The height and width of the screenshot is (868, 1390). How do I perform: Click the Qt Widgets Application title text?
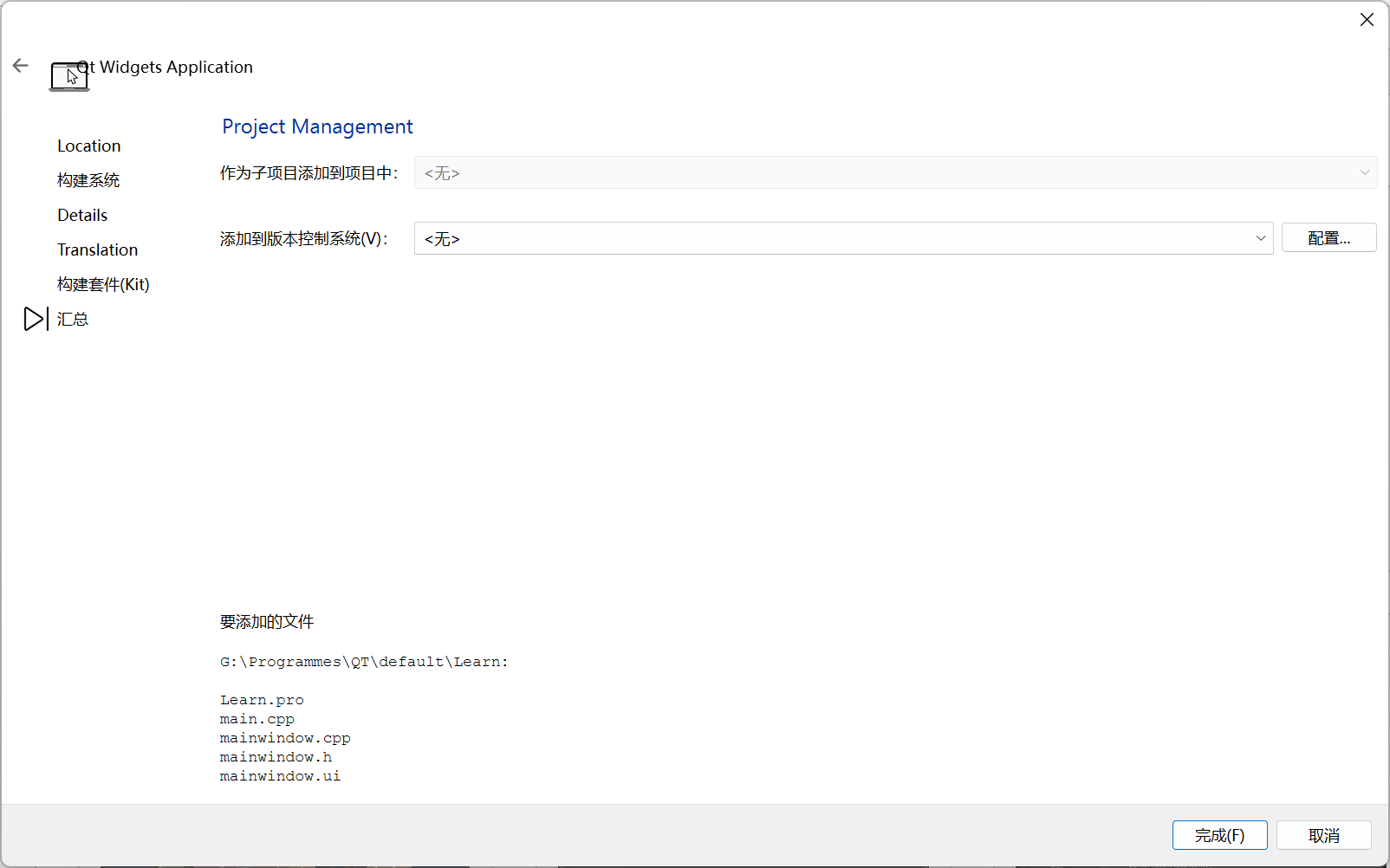click(x=166, y=67)
